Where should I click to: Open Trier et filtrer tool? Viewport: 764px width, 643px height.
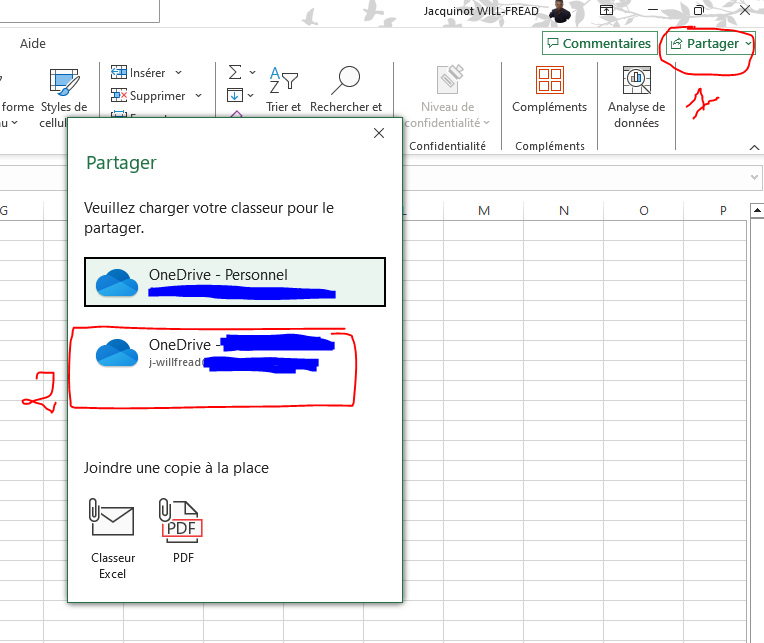click(284, 89)
